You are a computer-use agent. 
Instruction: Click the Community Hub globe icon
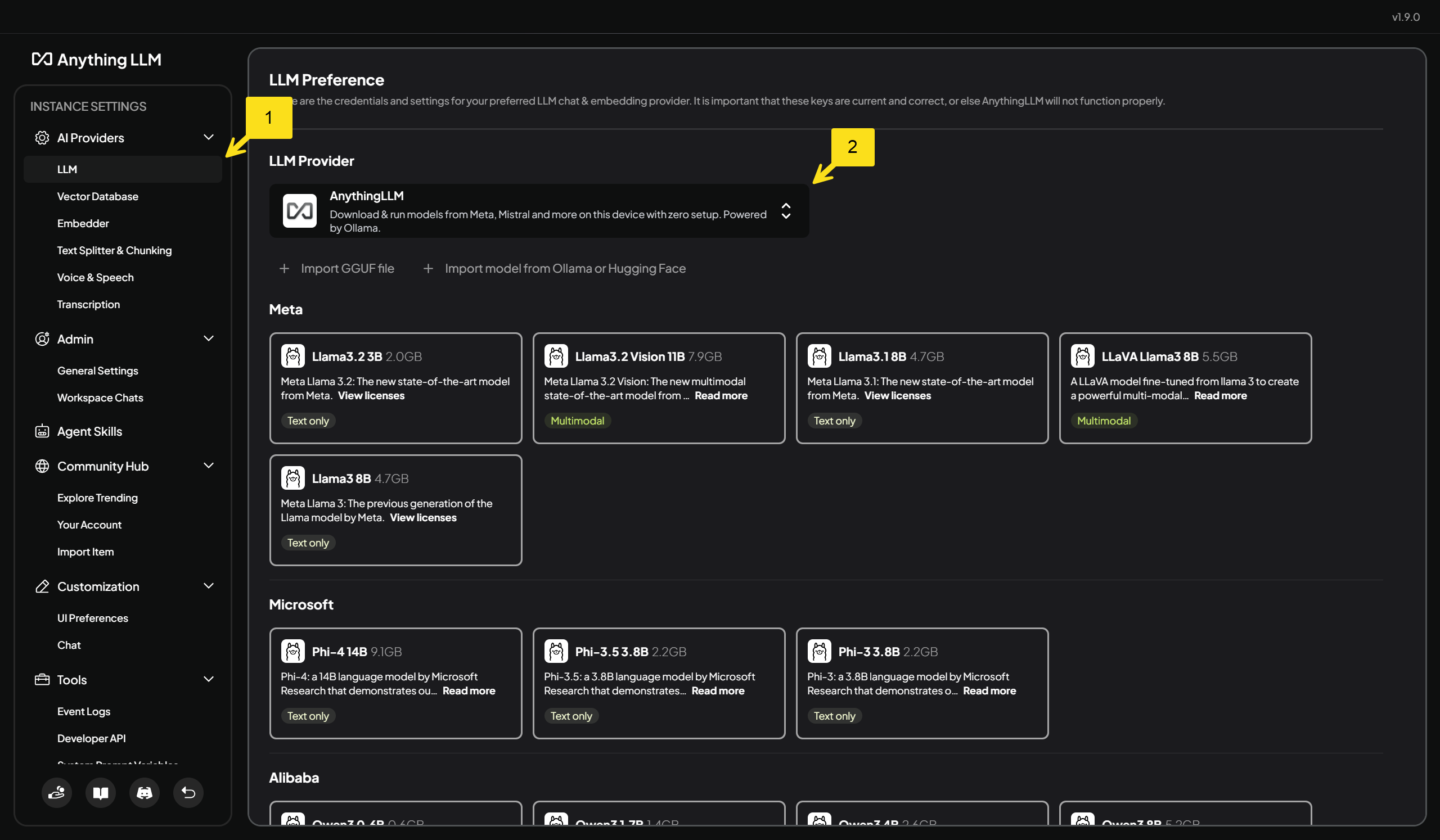coord(42,466)
